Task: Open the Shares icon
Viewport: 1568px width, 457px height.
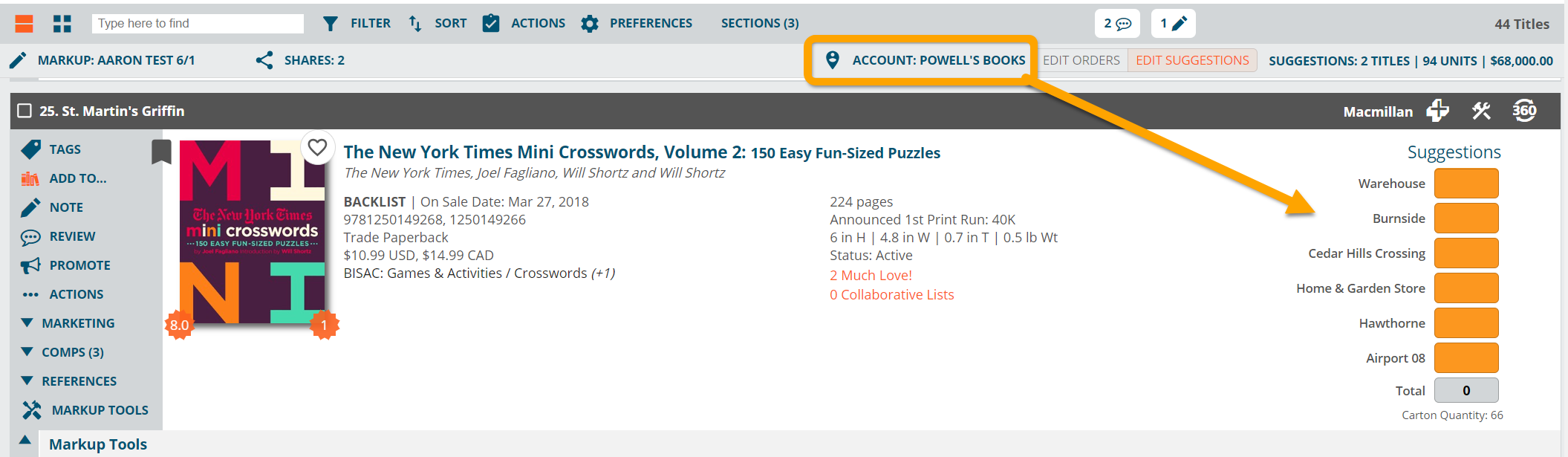Action: 264,60
